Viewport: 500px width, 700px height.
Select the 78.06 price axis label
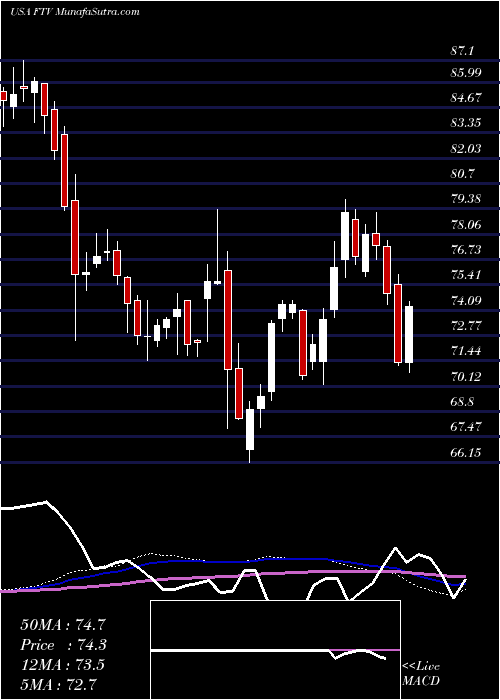467,224
